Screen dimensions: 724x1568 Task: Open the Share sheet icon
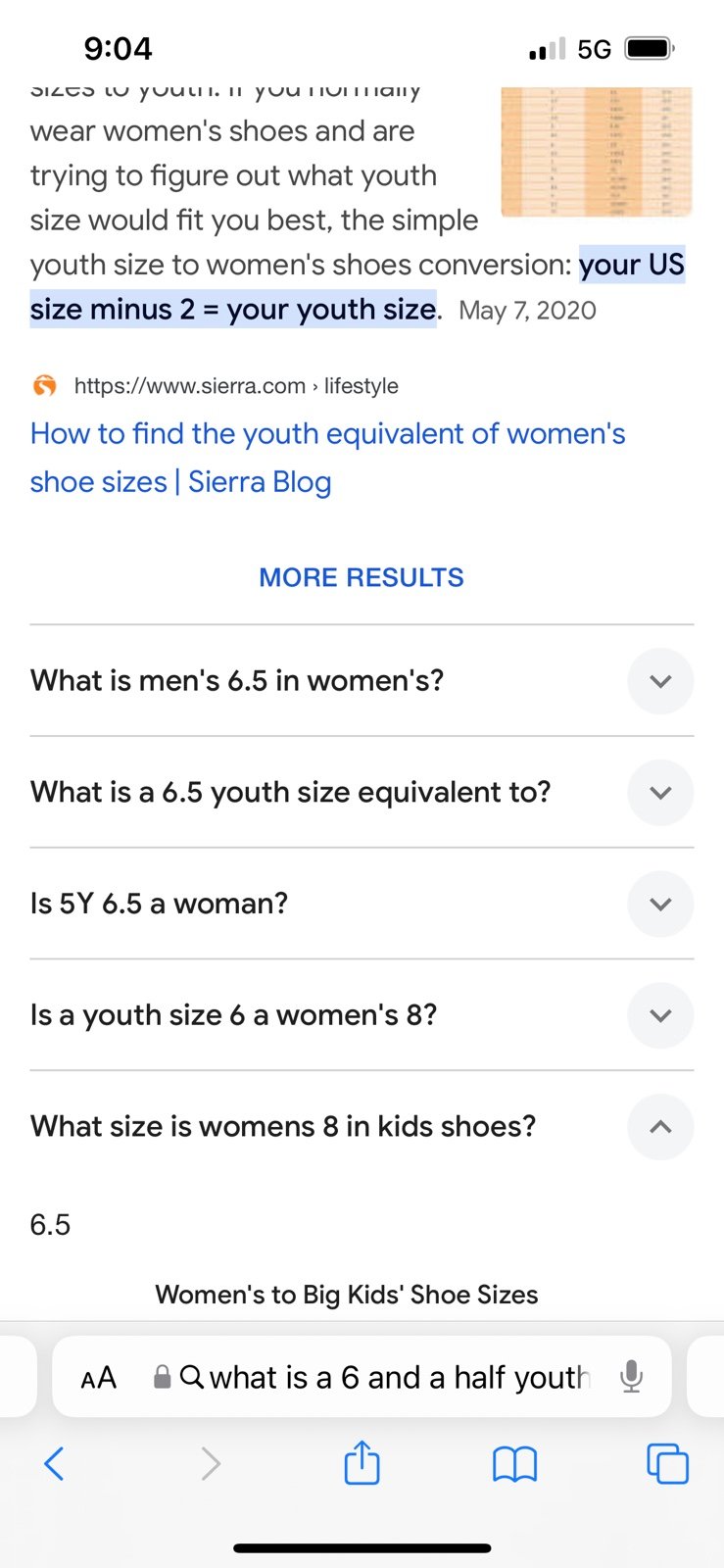click(362, 1462)
